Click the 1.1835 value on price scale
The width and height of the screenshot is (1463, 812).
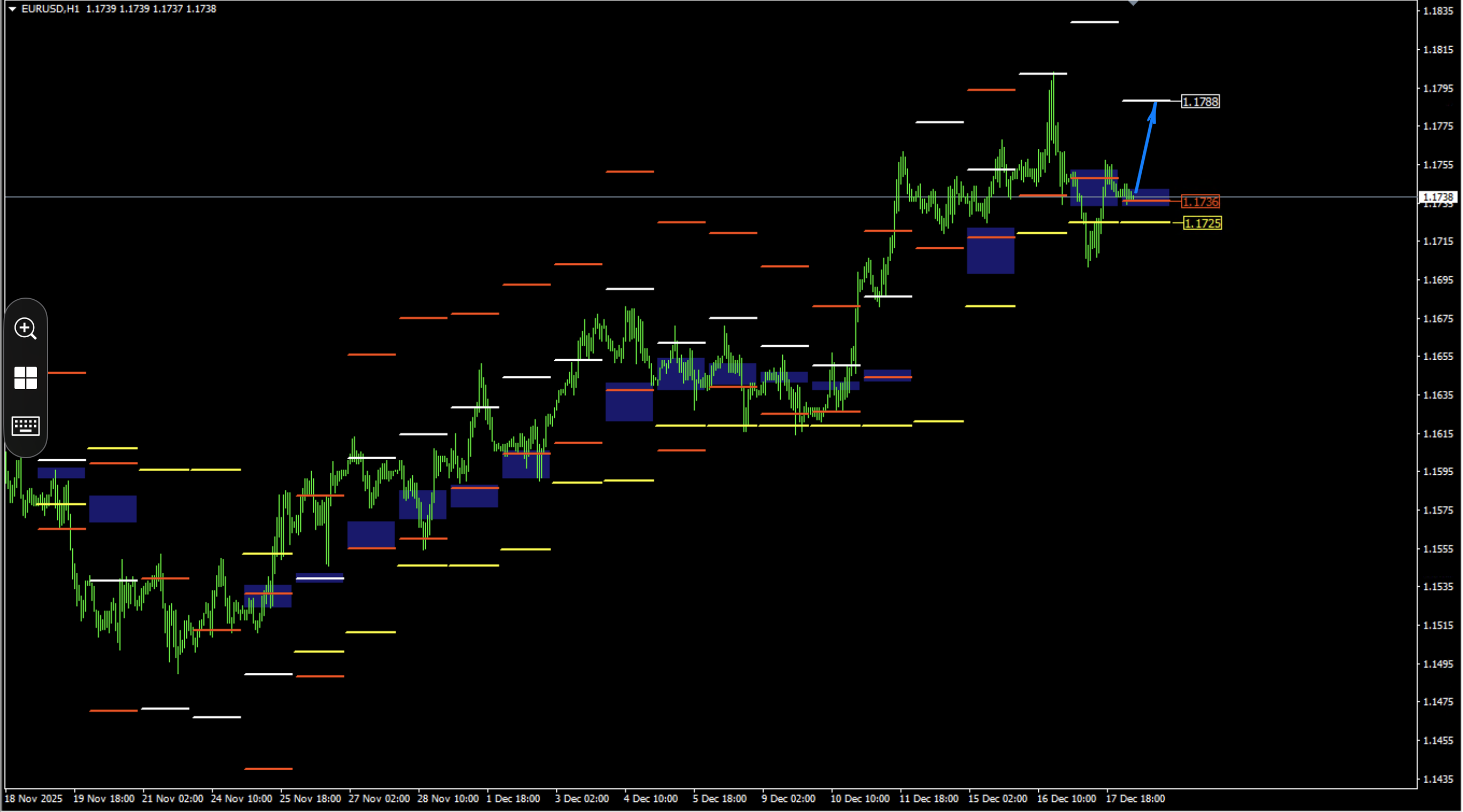point(1438,11)
